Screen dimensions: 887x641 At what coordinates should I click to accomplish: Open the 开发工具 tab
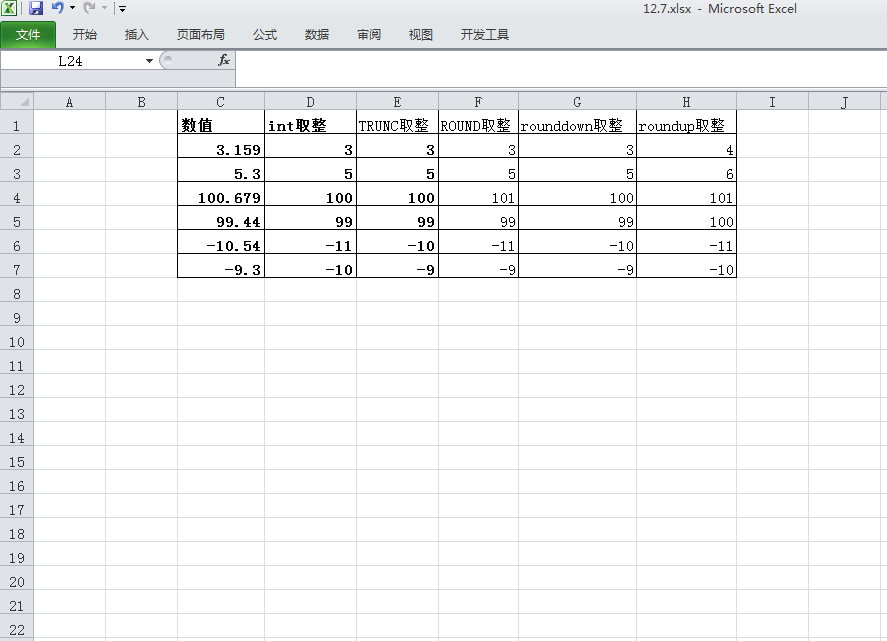pyautogui.click(x=485, y=35)
